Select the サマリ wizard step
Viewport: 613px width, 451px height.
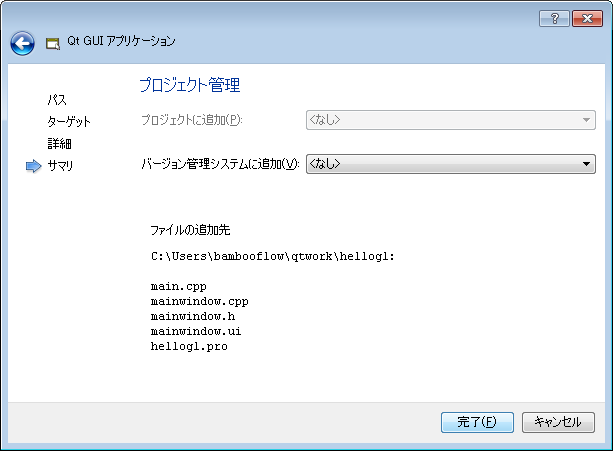(x=60, y=166)
